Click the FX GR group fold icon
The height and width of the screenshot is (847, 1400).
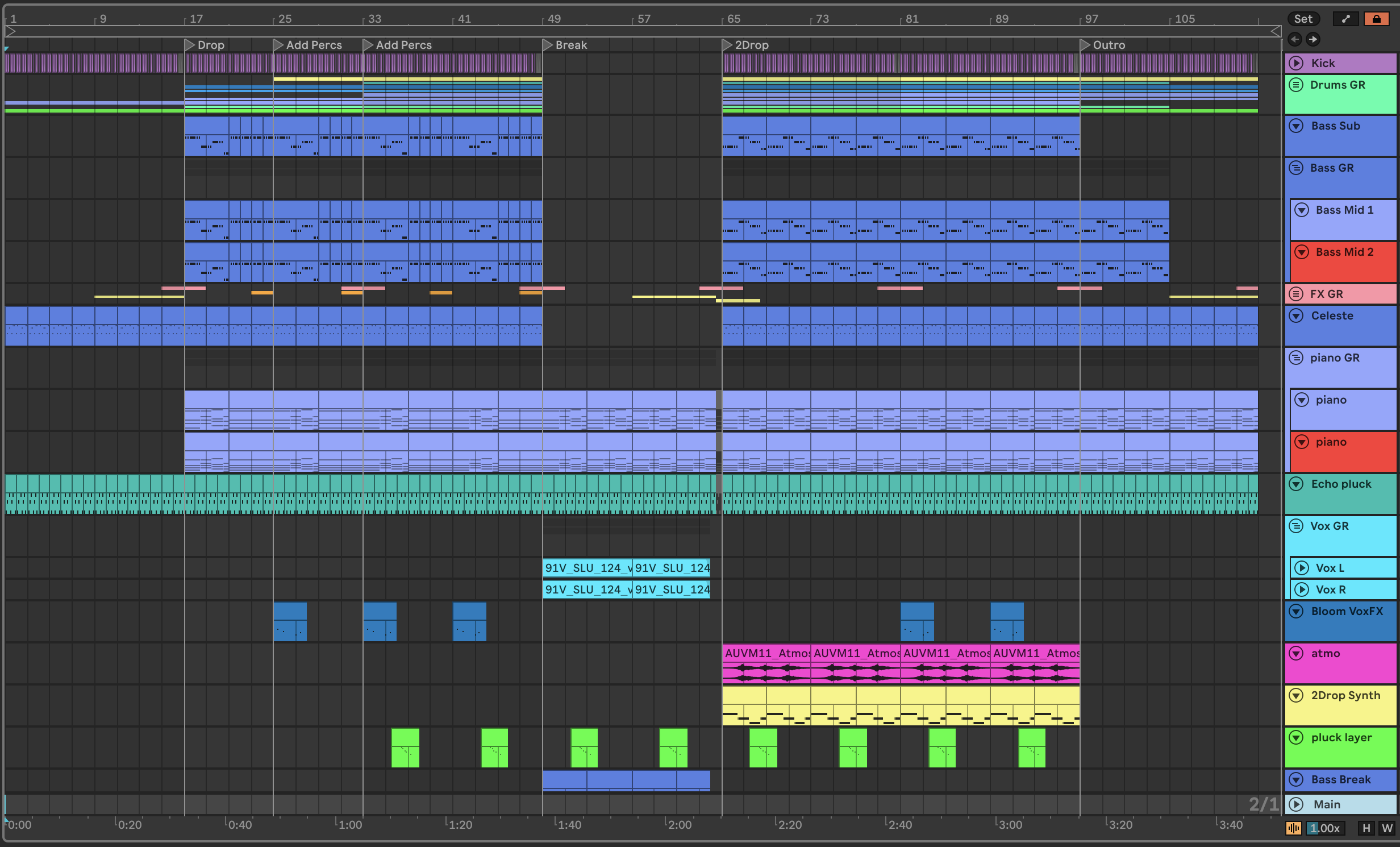pyautogui.click(x=1296, y=294)
